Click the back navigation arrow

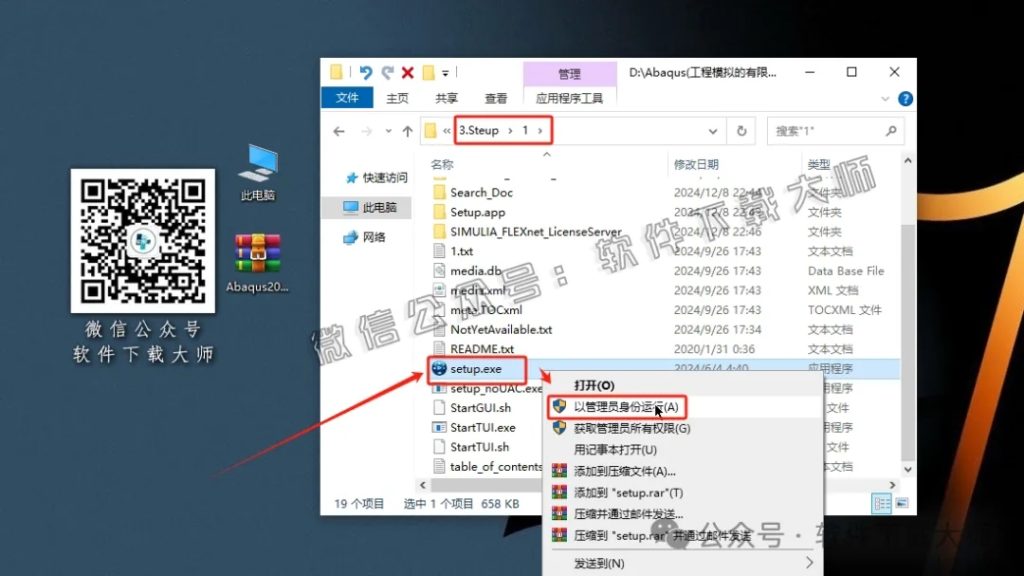pos(338,130)
